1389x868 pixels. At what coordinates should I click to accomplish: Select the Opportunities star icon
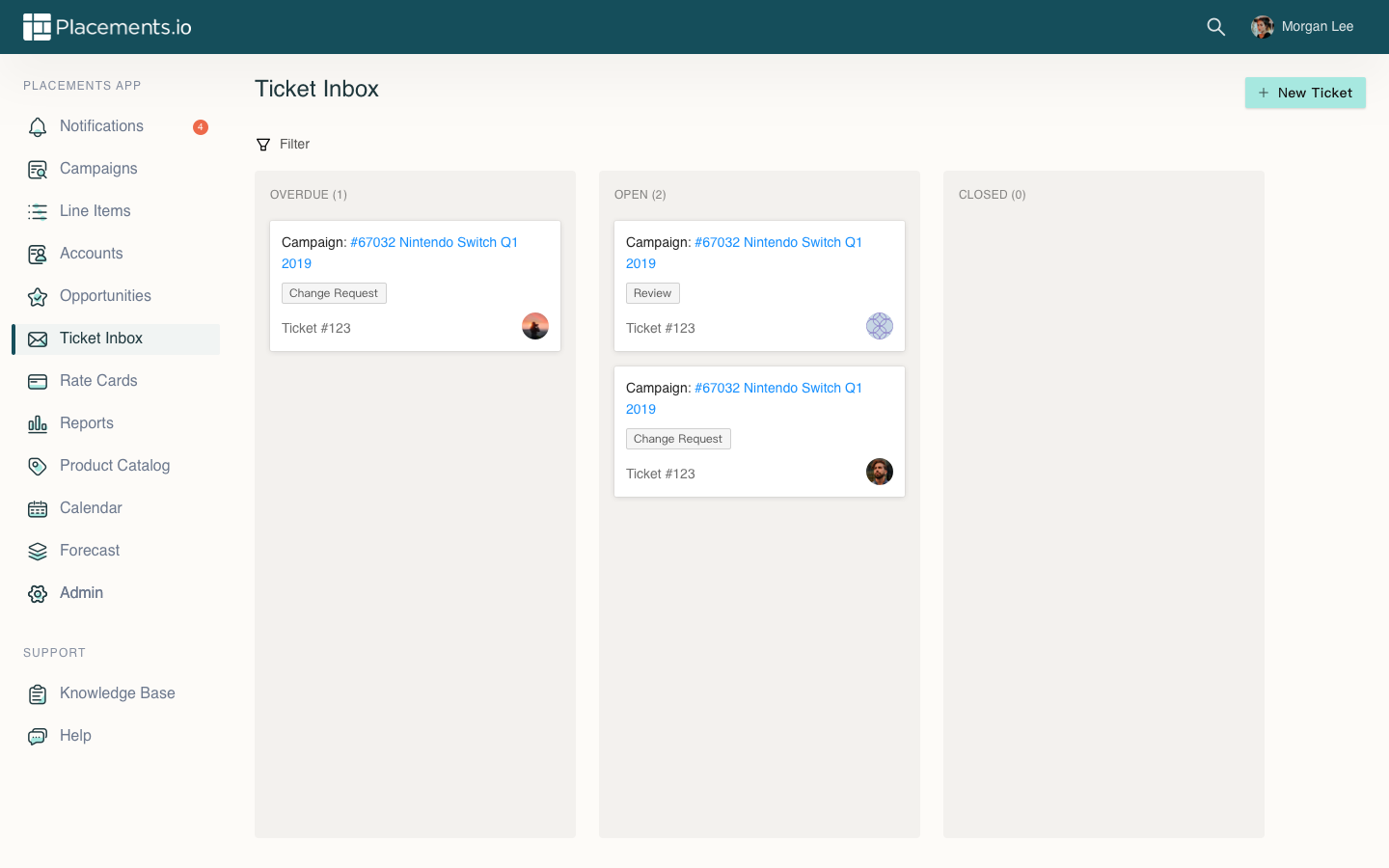point(38,297)
